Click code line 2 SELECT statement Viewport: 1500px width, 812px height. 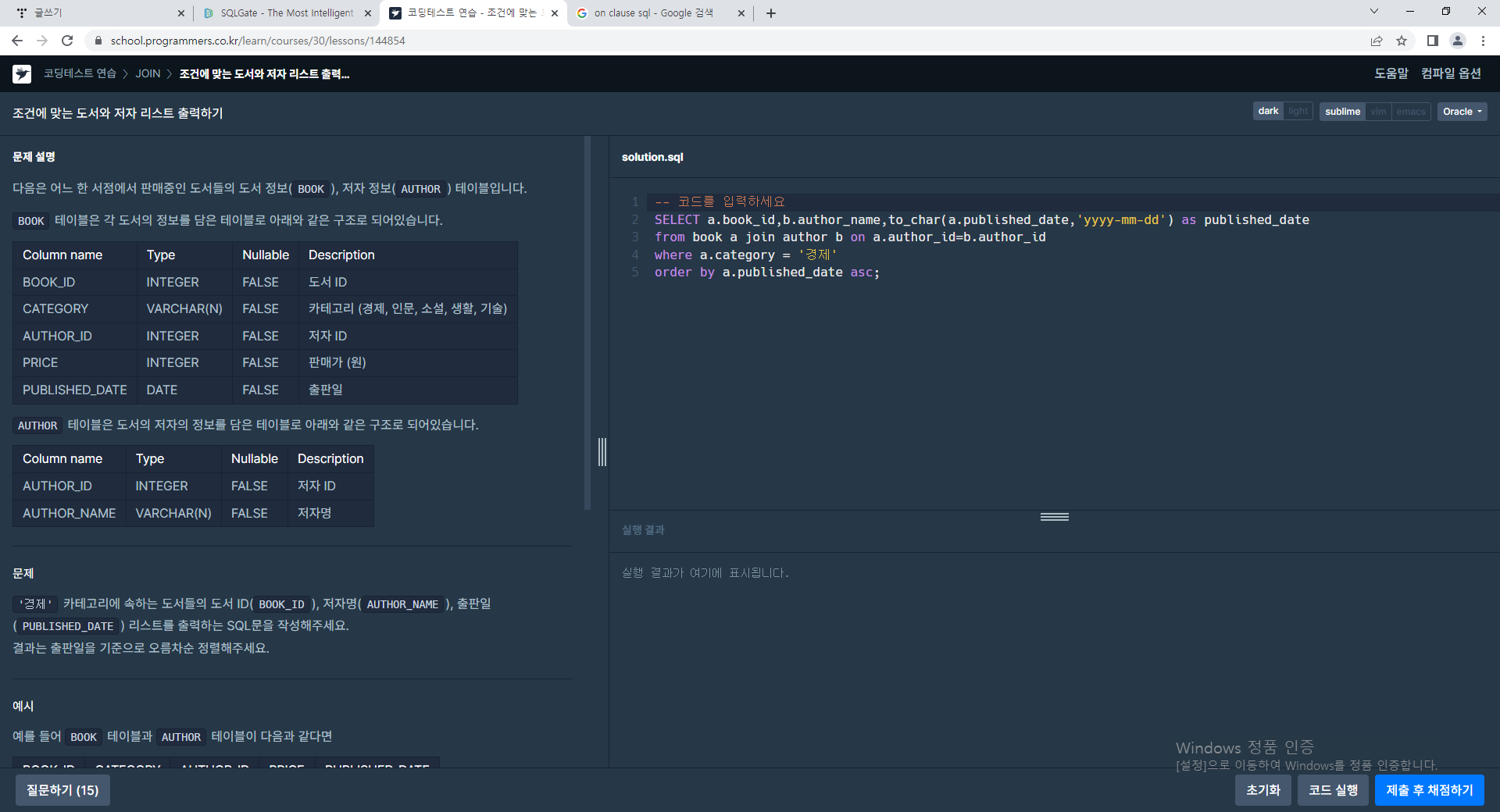click(981, 220)
